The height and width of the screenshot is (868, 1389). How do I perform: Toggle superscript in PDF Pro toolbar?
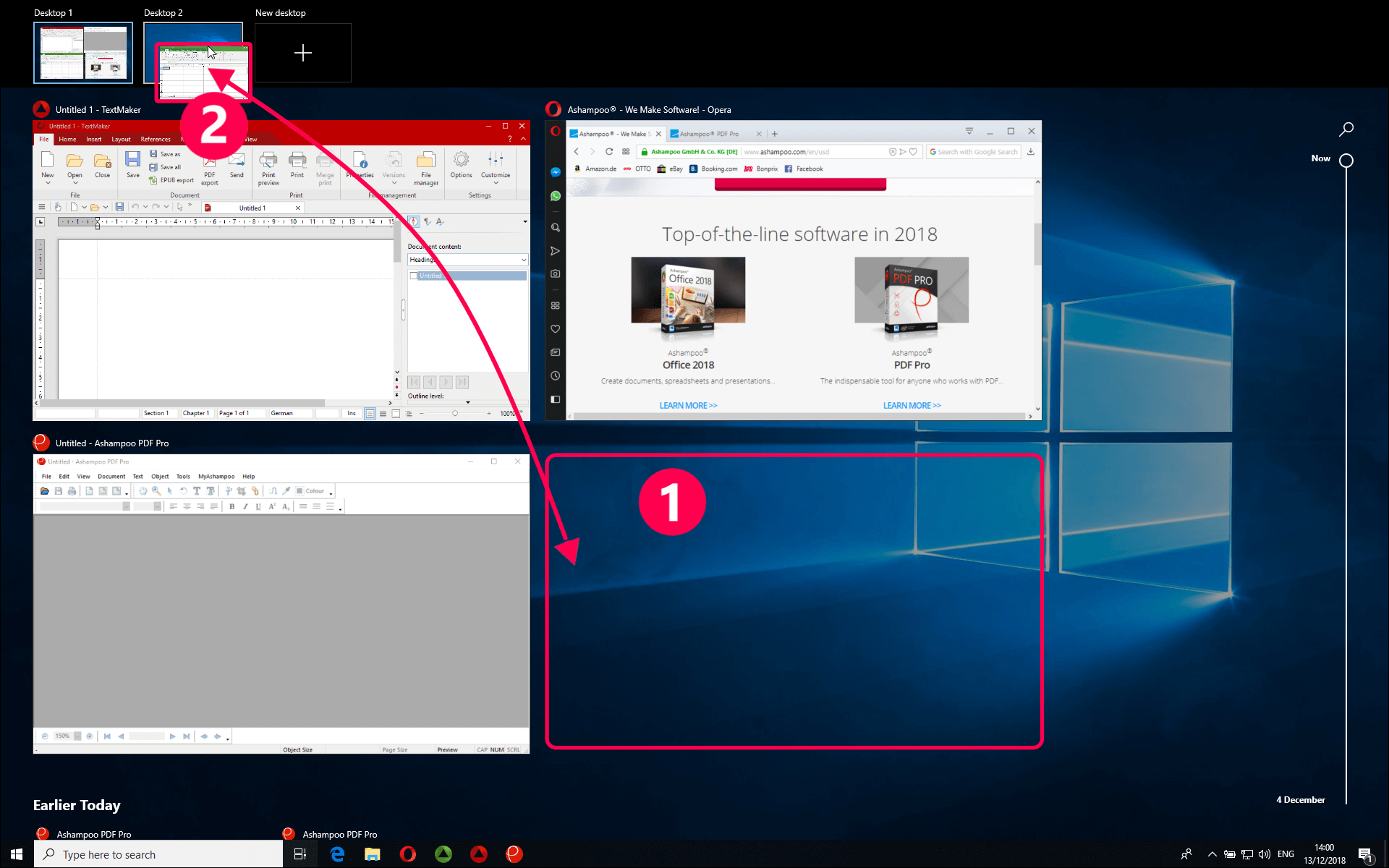272,506
